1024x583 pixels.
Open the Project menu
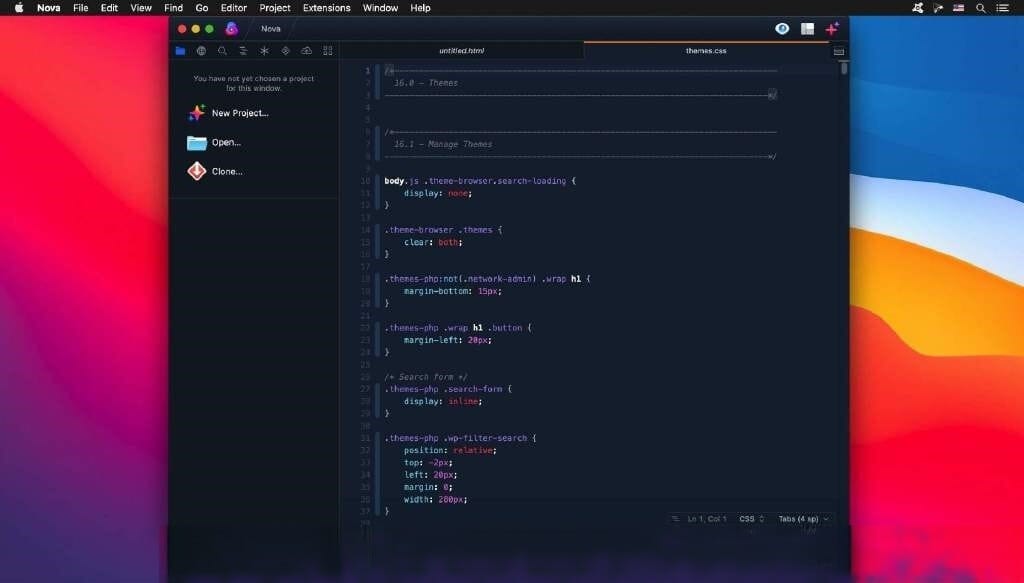pos(274,8)
